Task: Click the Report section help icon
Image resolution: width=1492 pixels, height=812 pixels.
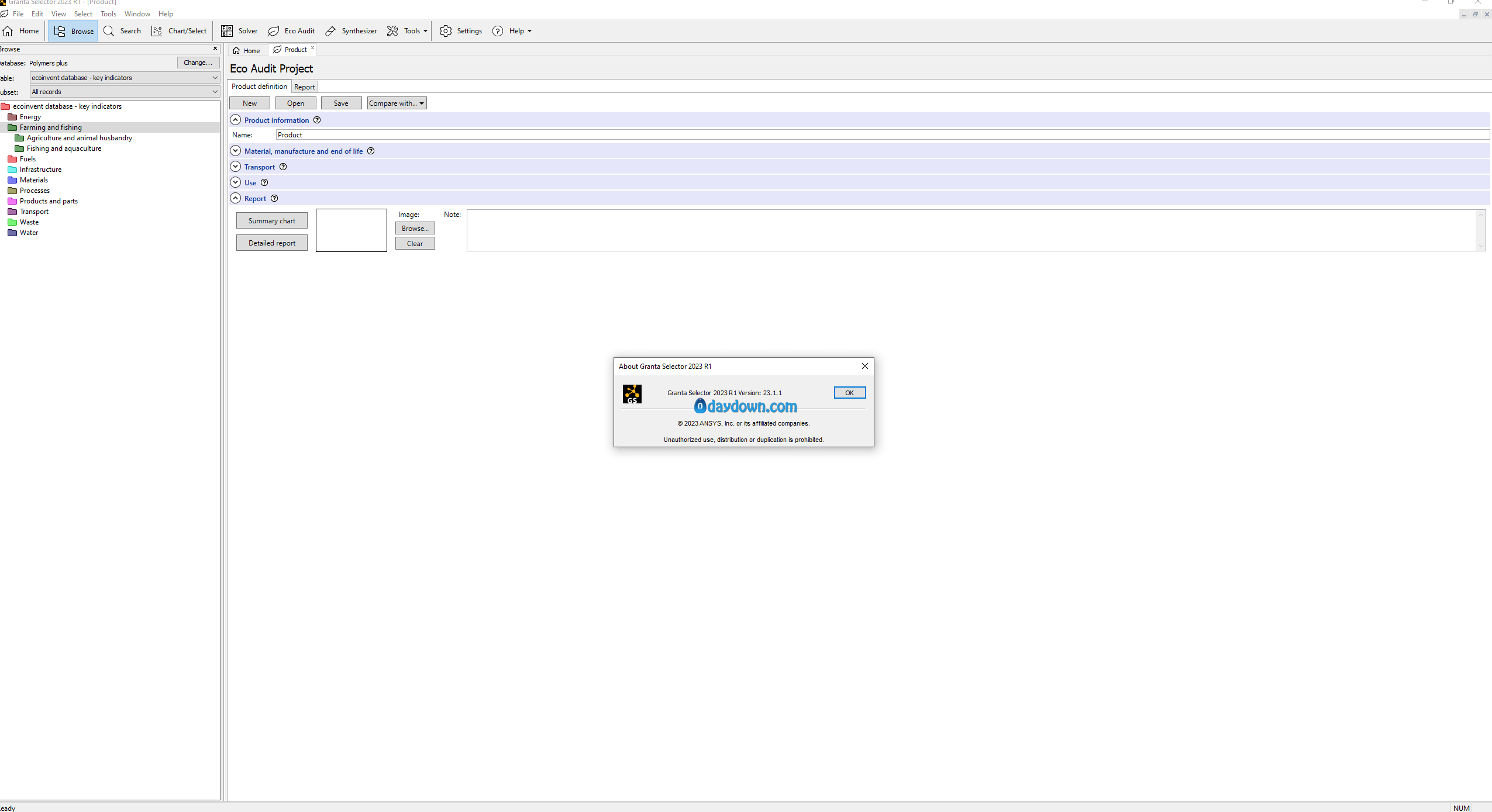Action: pos(274,198)
